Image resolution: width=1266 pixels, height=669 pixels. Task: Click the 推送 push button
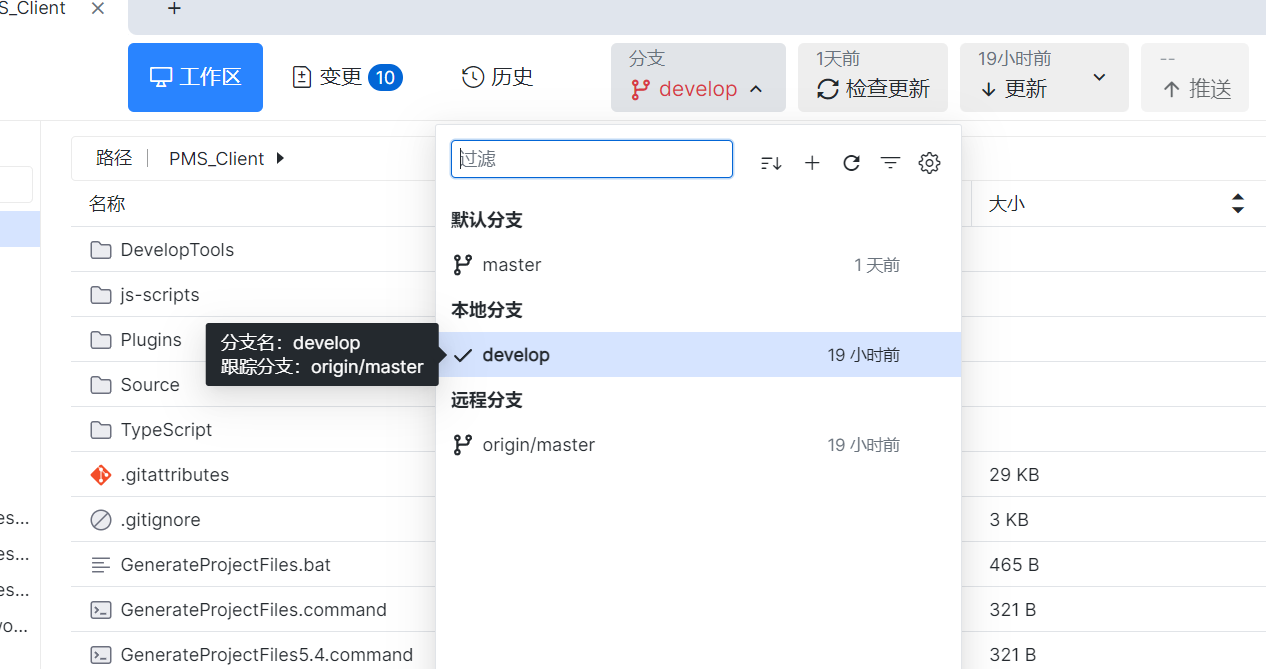[x=1195, y=77]
